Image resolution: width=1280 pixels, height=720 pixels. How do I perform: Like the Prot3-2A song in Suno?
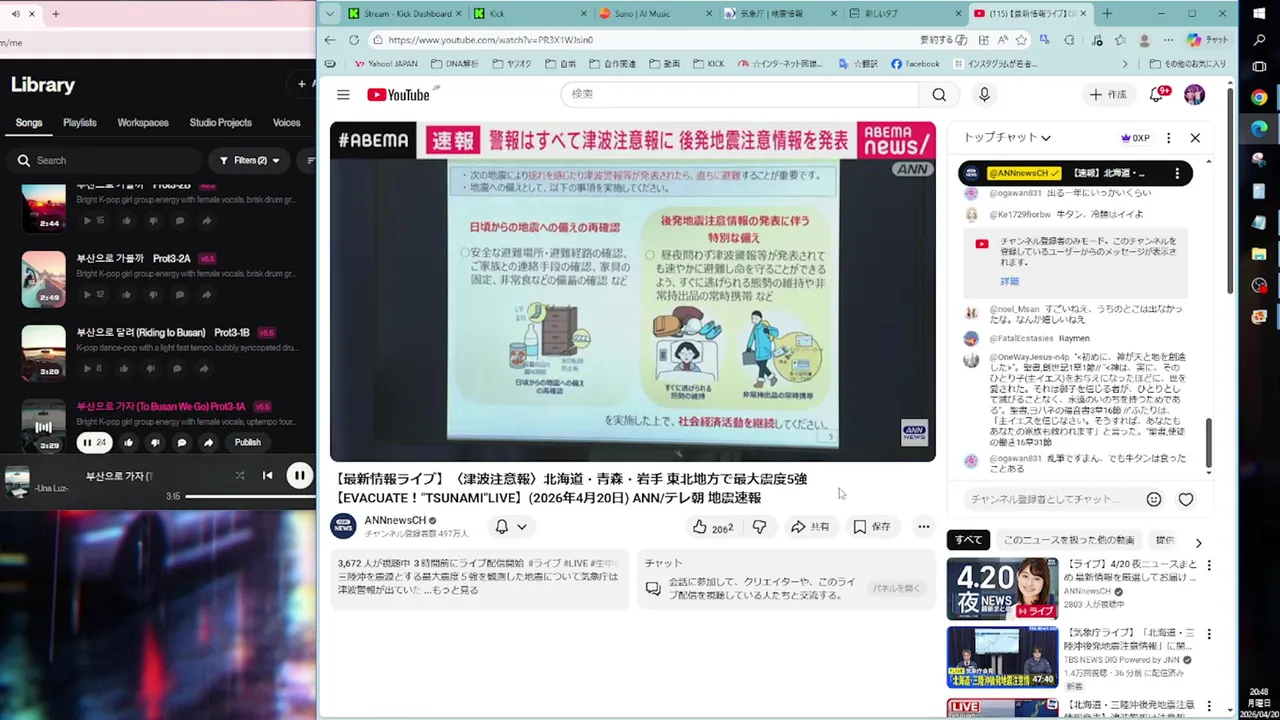[127, 294]
